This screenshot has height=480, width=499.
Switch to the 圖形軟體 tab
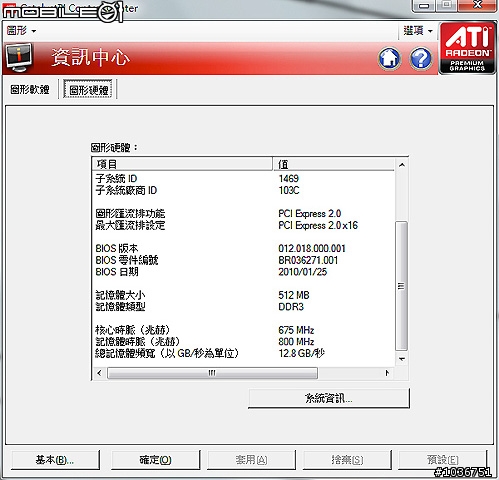point(30,89)
